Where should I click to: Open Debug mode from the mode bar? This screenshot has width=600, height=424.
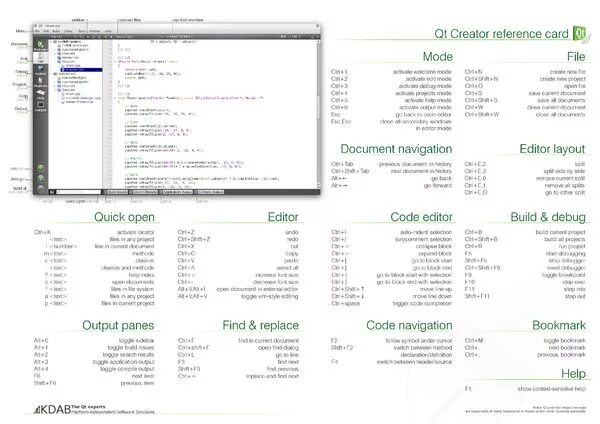pyautogui.click(x=40, y=70)
